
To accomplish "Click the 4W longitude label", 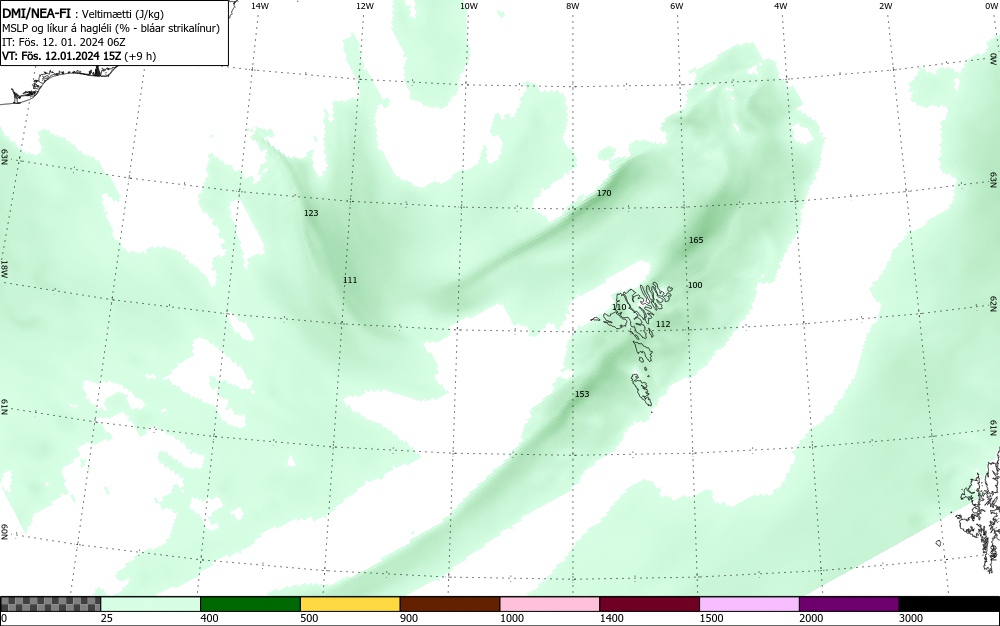I will point(781,6).
